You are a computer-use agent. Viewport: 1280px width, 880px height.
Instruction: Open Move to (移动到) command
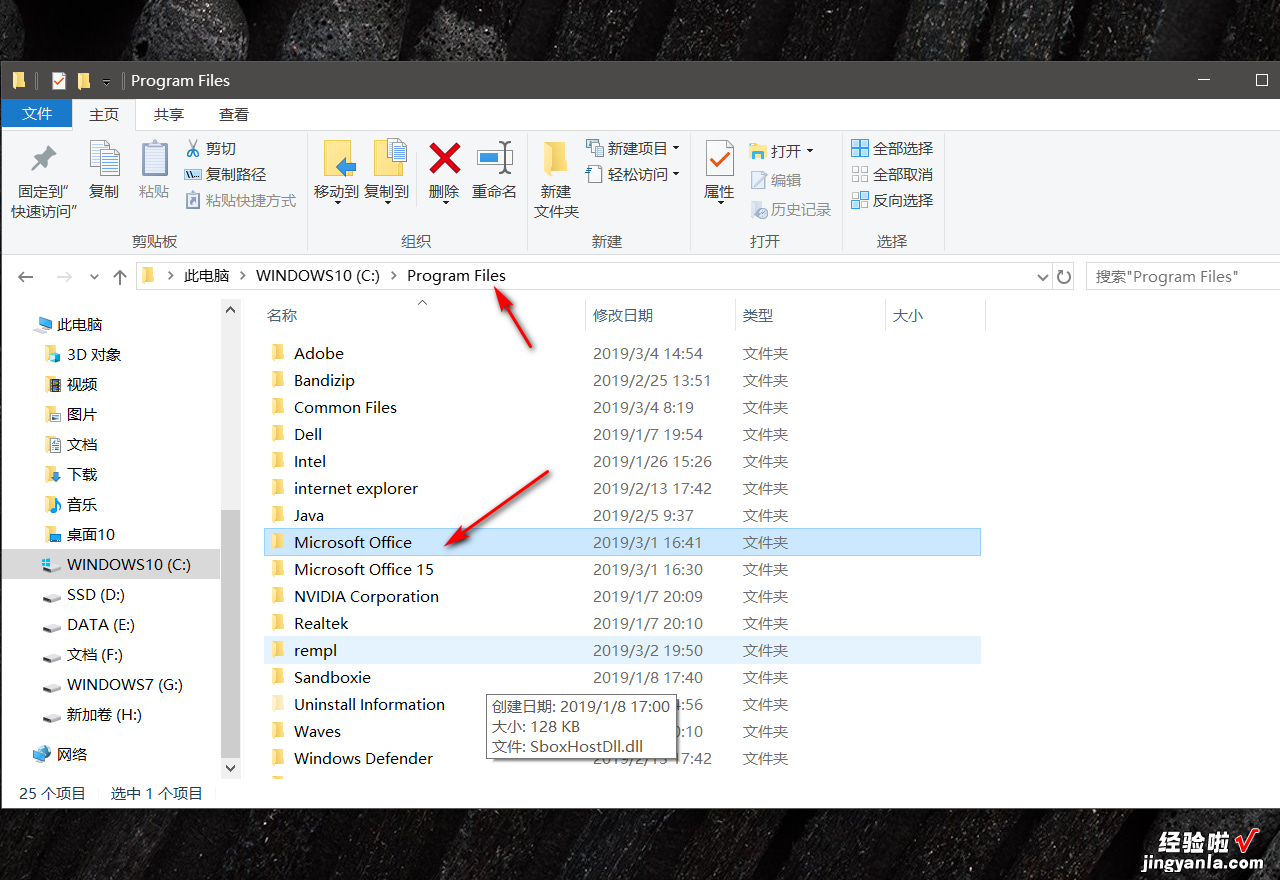point(336,170)
